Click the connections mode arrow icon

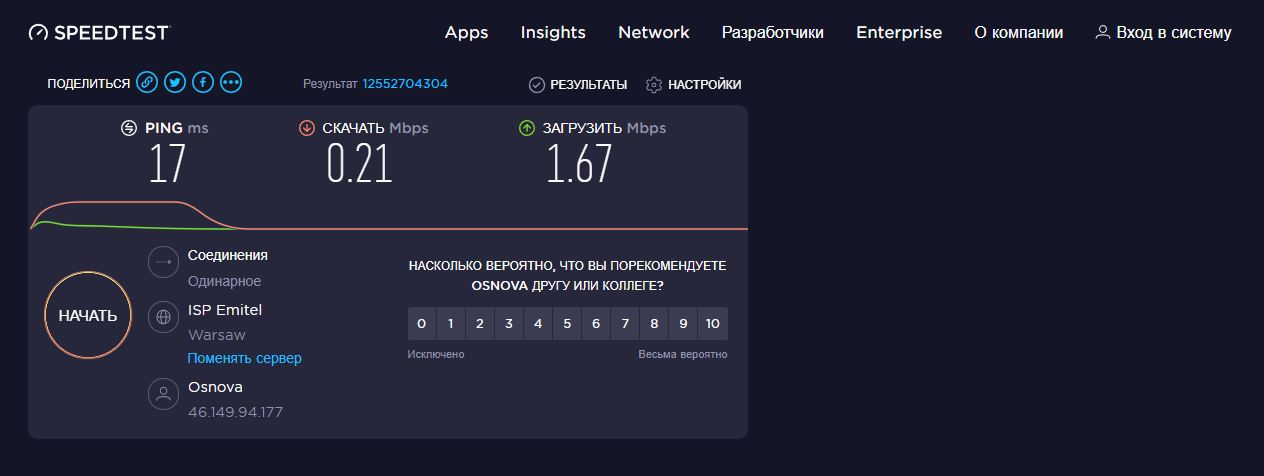pos(163,262)
